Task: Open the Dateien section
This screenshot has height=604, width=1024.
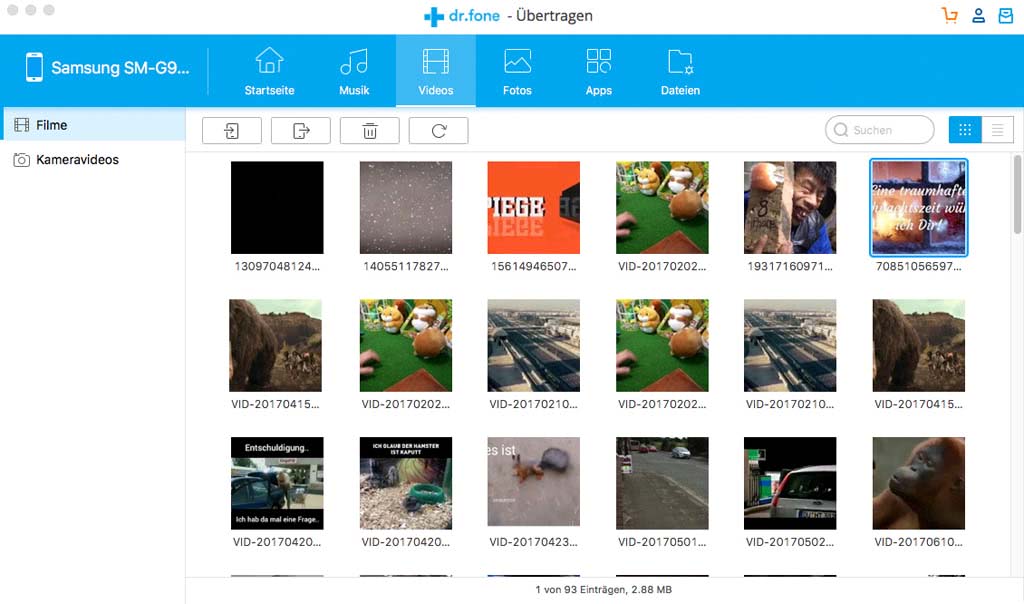Action: (680, 68)
